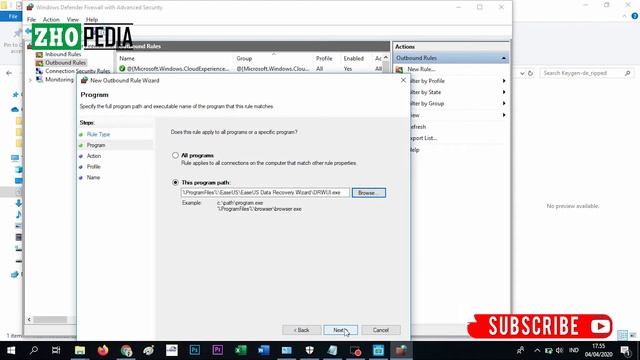Expand Filter by State submenu arrow

tap(504, 92)
